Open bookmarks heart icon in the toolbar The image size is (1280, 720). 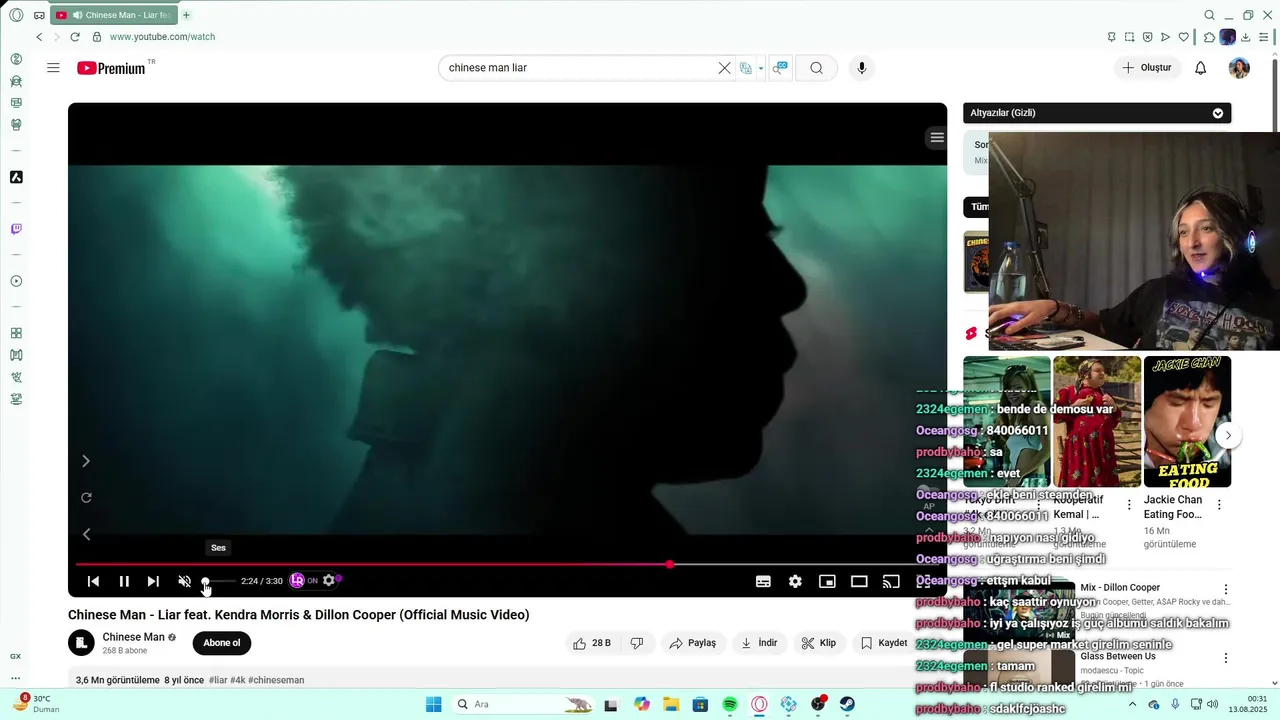[1184, 37]
